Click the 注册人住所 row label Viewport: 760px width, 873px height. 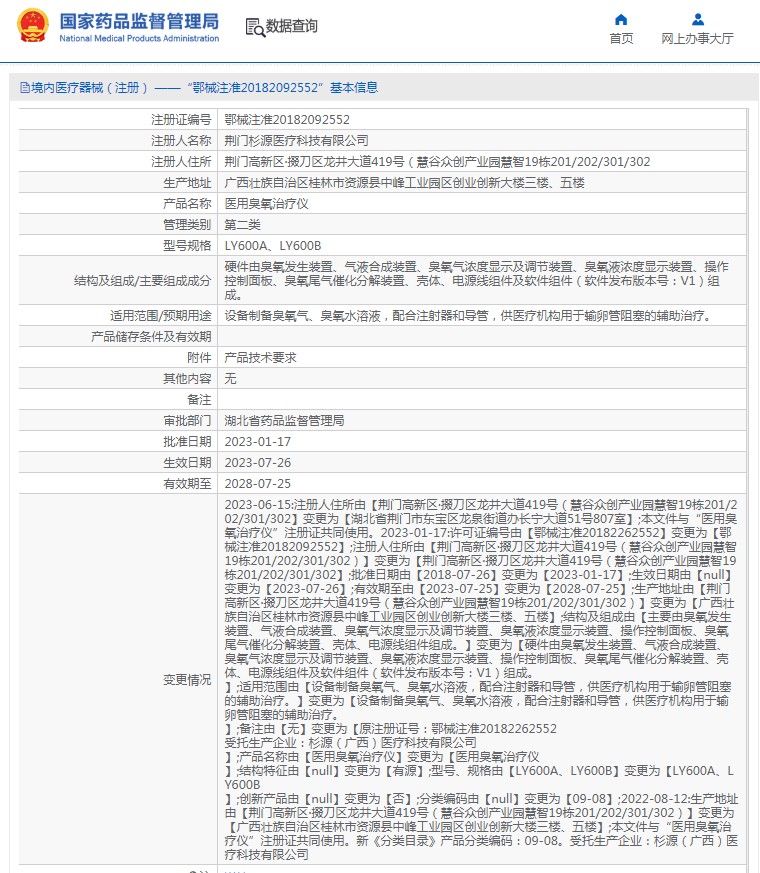click(181, 162)
